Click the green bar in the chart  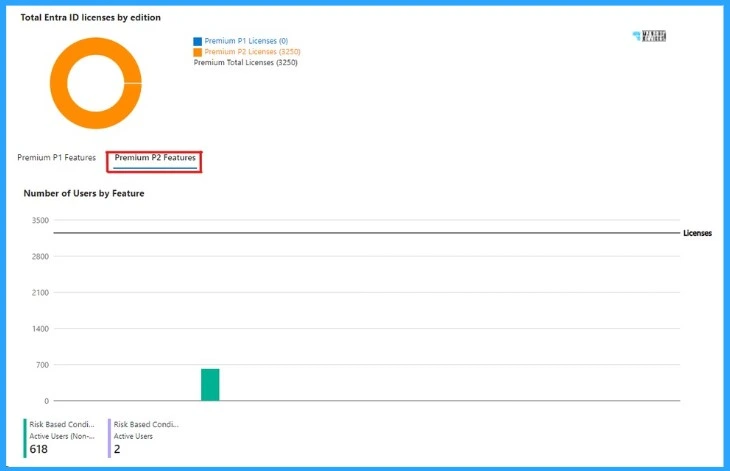click(x=210, y=385)
